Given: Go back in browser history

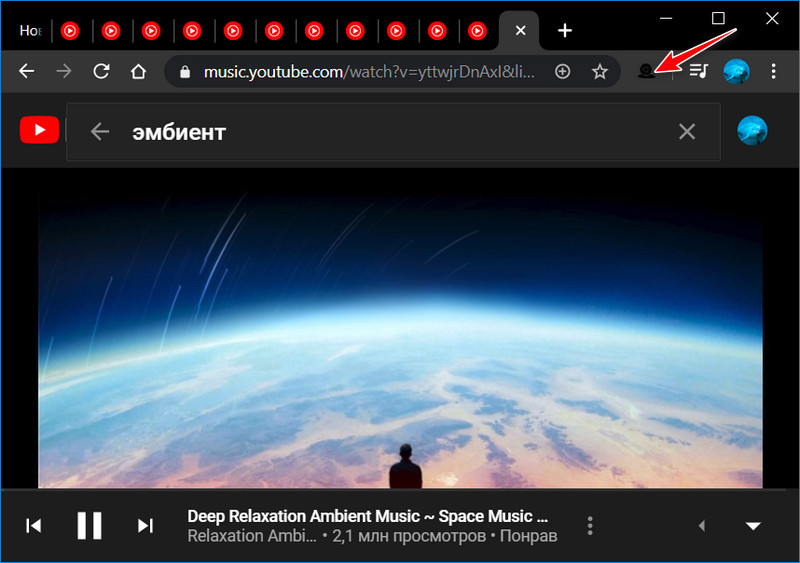Looking at the screenshot, I should [x=27, y=71].
